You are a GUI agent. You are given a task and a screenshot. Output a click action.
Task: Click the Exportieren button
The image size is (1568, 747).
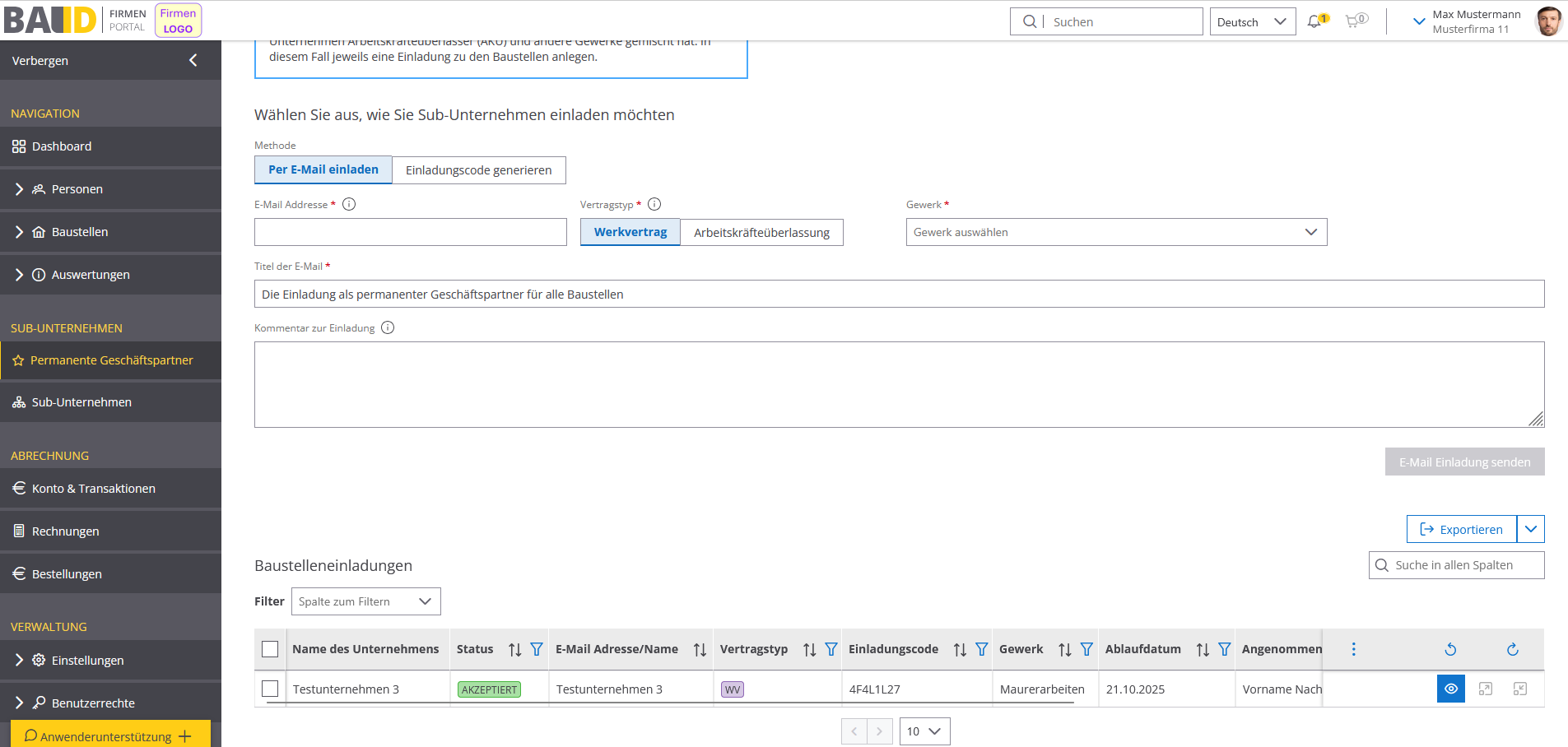pos(1461,529)
